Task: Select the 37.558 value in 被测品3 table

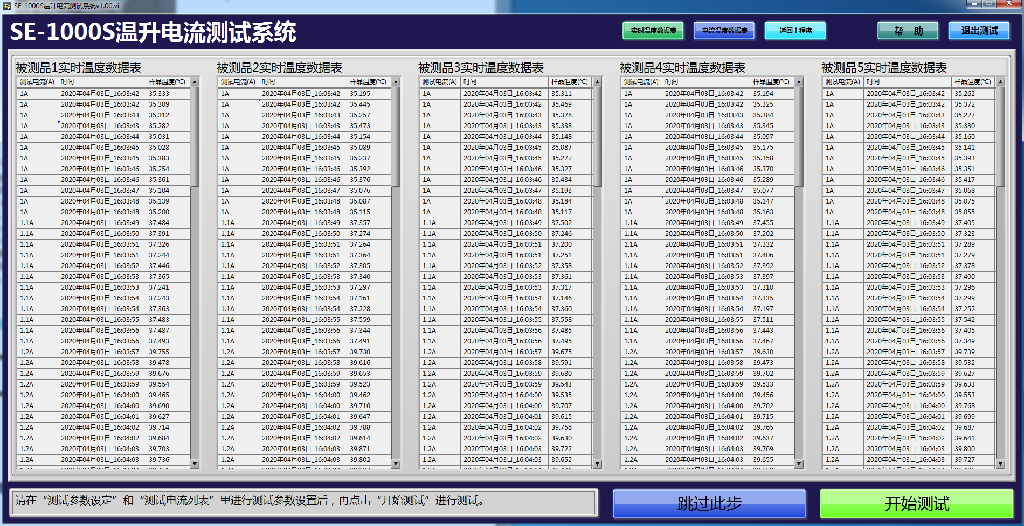Action: click(x=562, y=319)
